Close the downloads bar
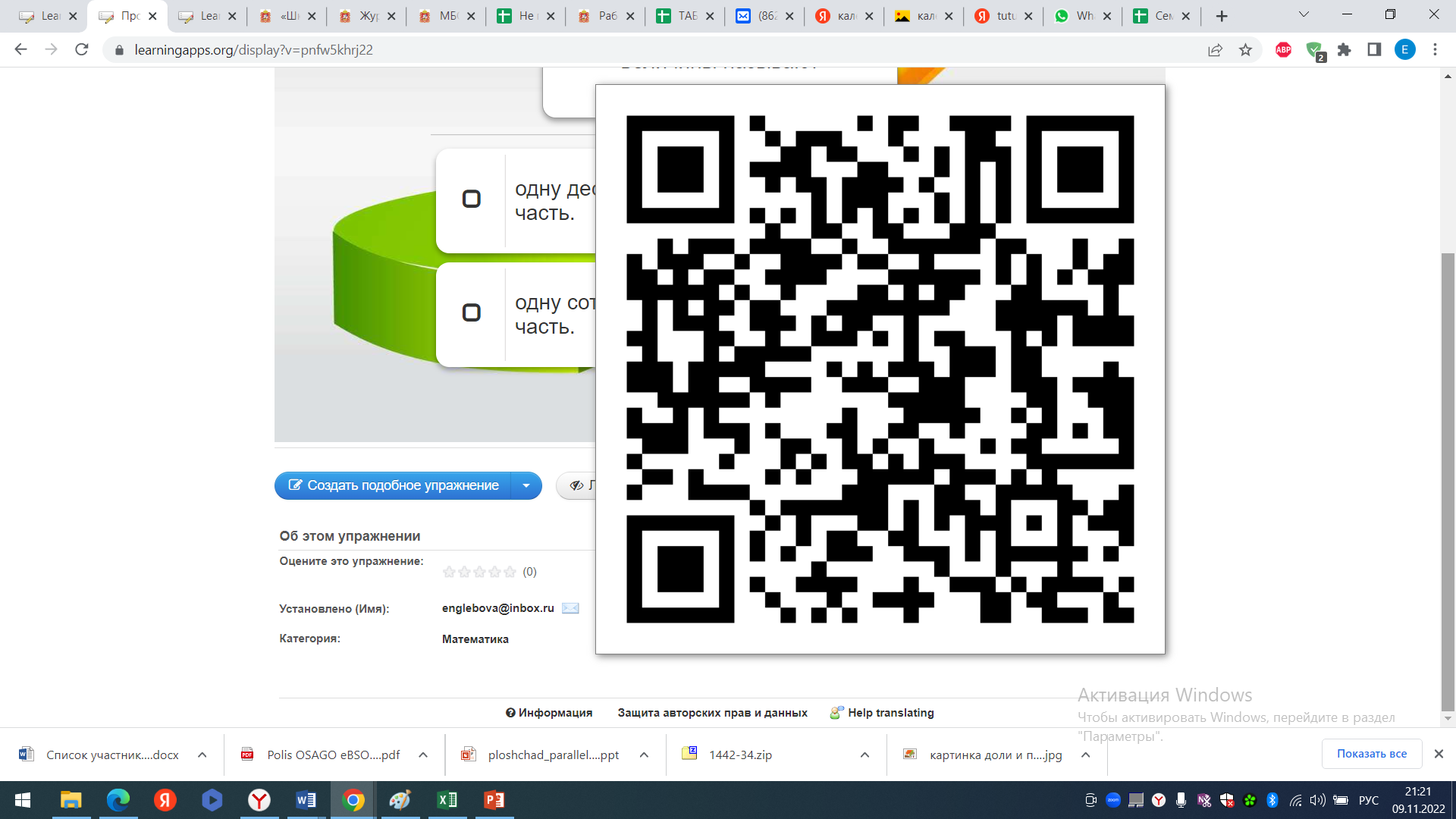 click(1439, 754)
